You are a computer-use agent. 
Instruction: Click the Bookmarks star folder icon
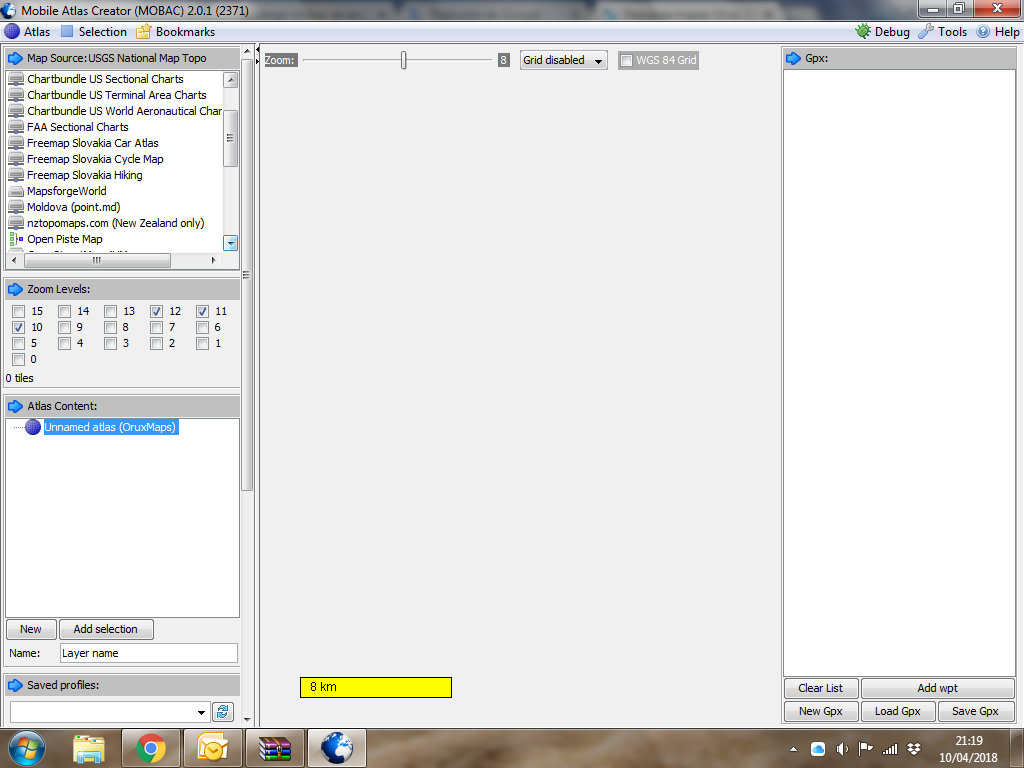pyautogui.click(x=144, y=31)
